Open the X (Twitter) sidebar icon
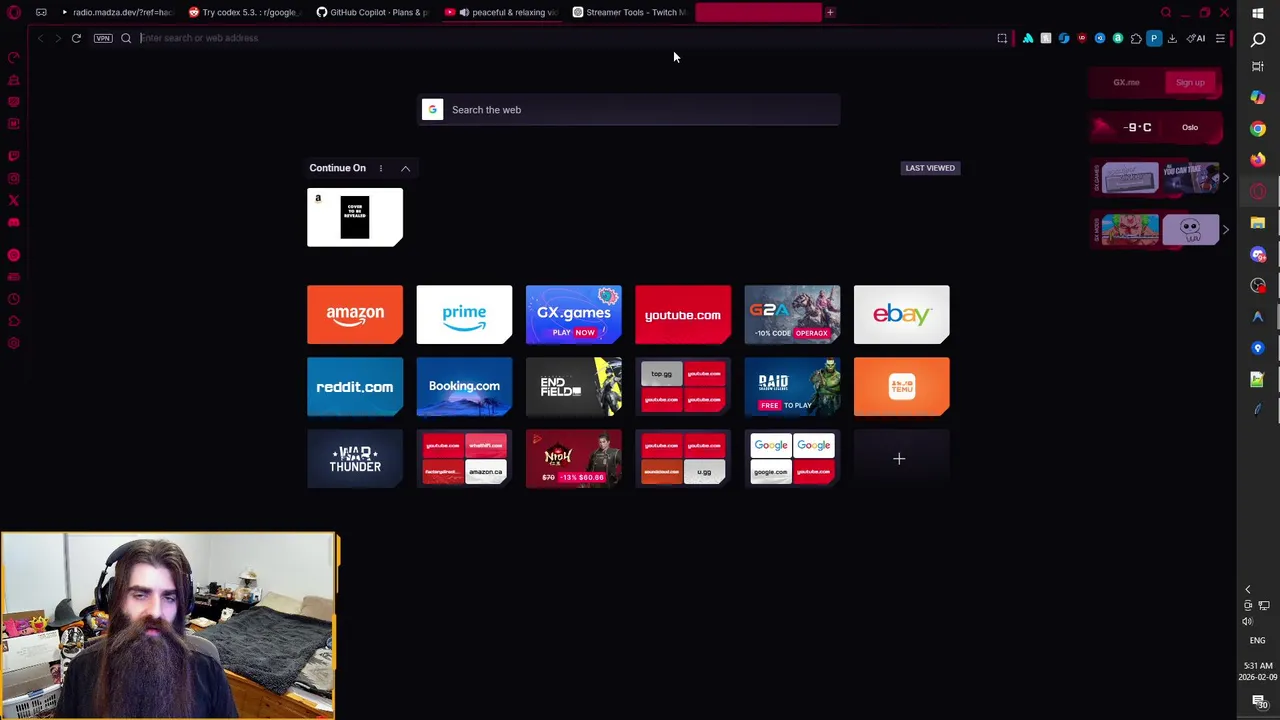Viewport: 1280px width, 720px height. 14,200
